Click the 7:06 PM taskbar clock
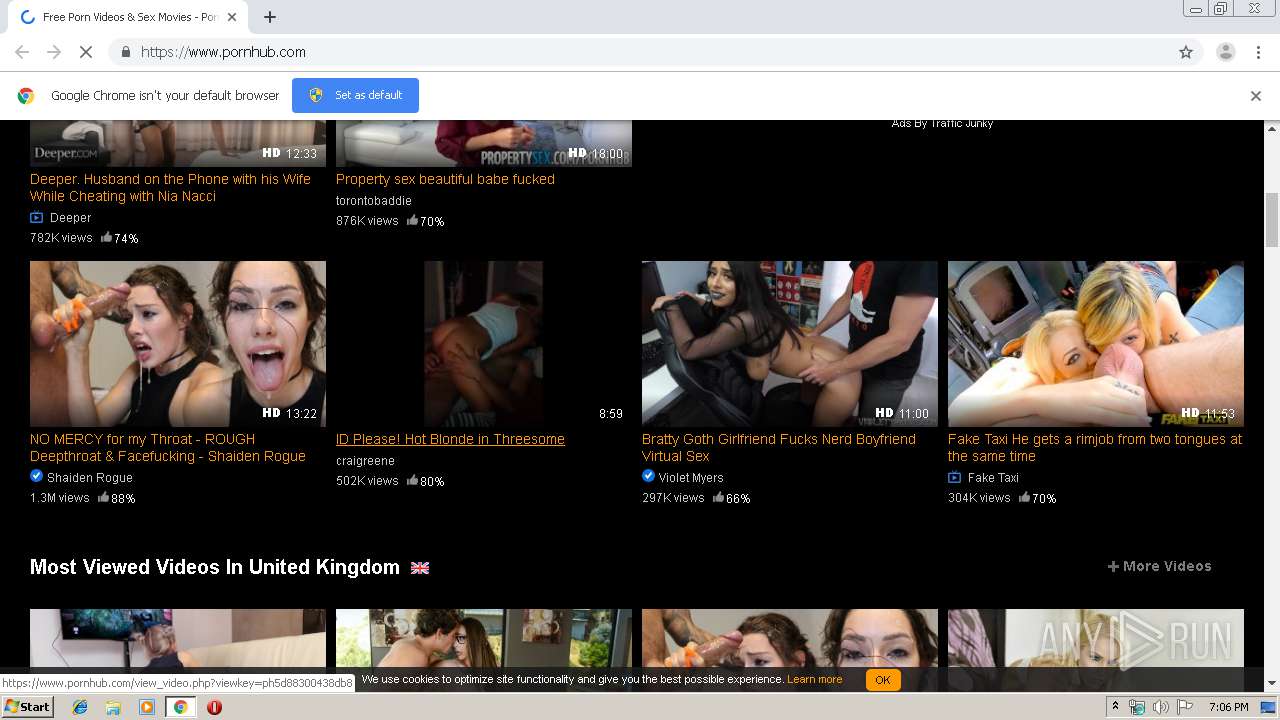1280x720 pixels. 1229,707
